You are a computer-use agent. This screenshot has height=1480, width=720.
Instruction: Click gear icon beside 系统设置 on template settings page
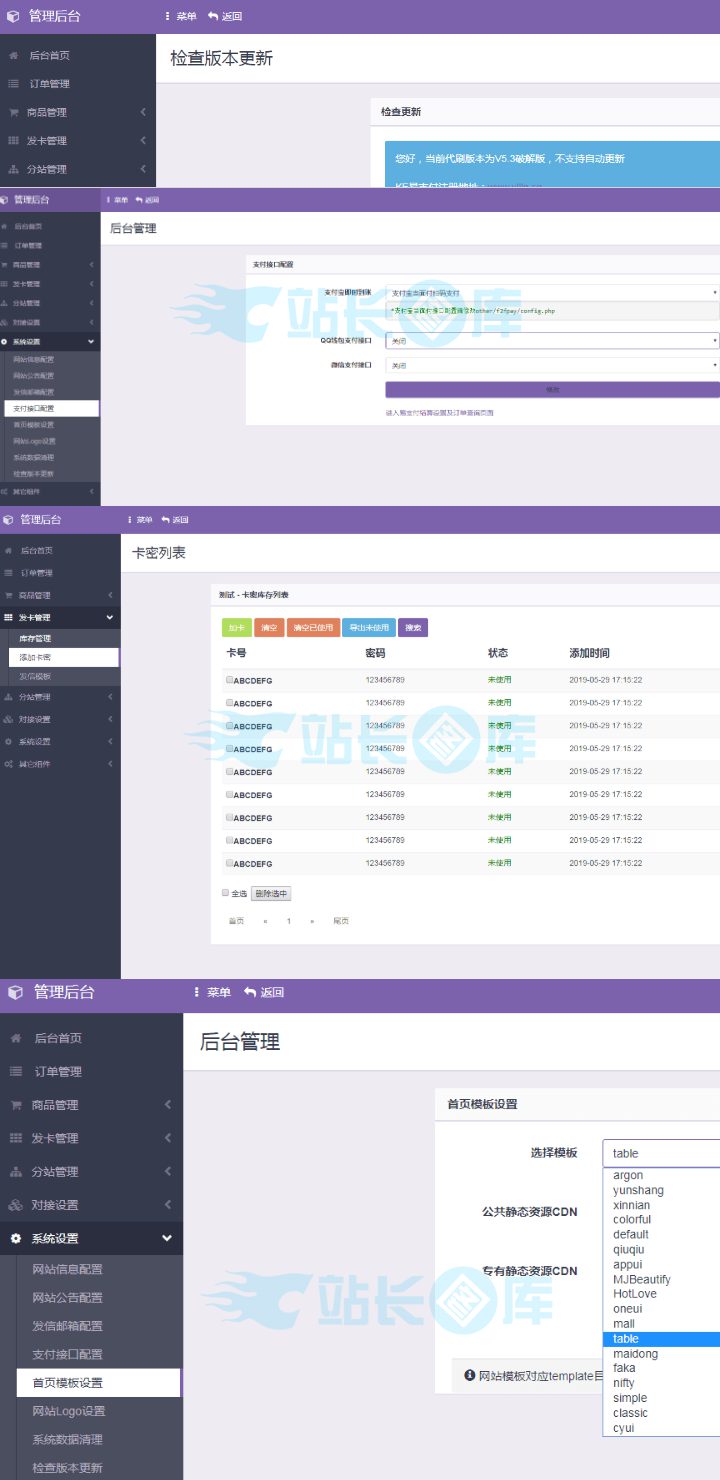click(16, 1238)
